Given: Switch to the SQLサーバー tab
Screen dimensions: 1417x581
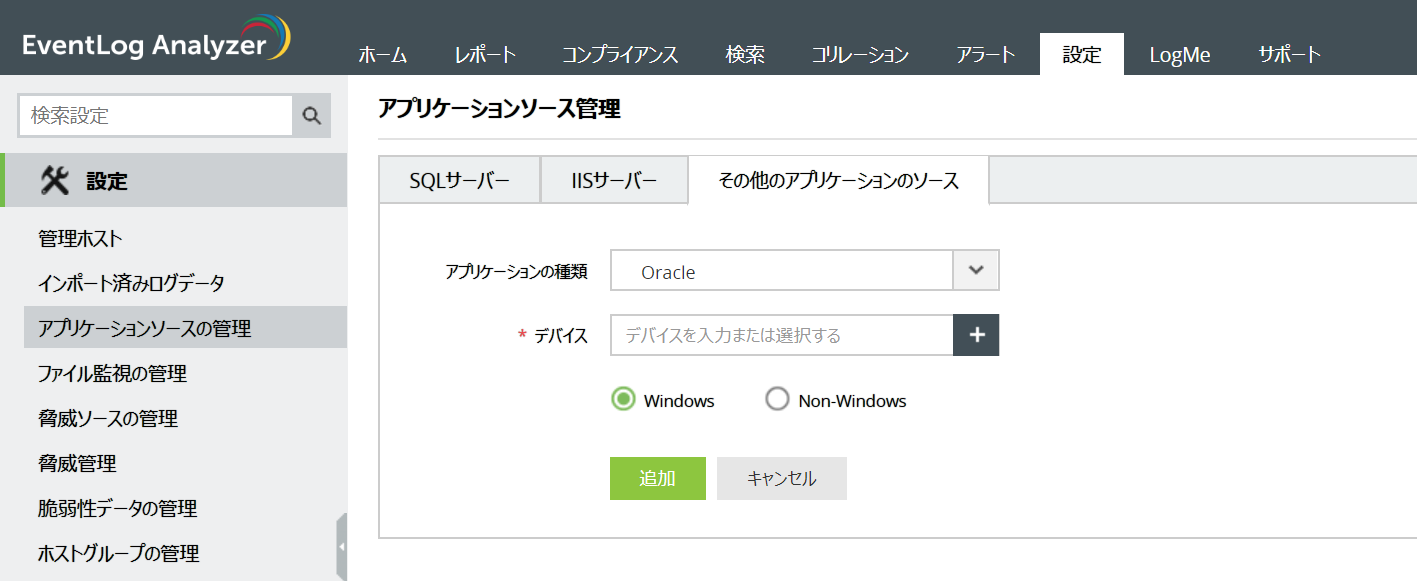Looking at the screenshot, I should [x=460, y=181].
